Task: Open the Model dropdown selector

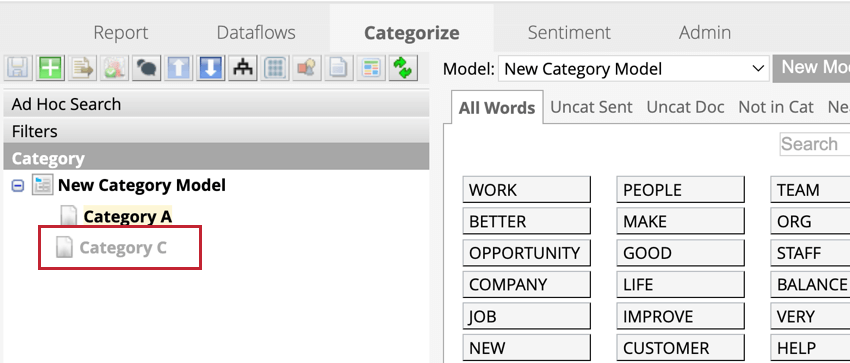Action: 633,69
